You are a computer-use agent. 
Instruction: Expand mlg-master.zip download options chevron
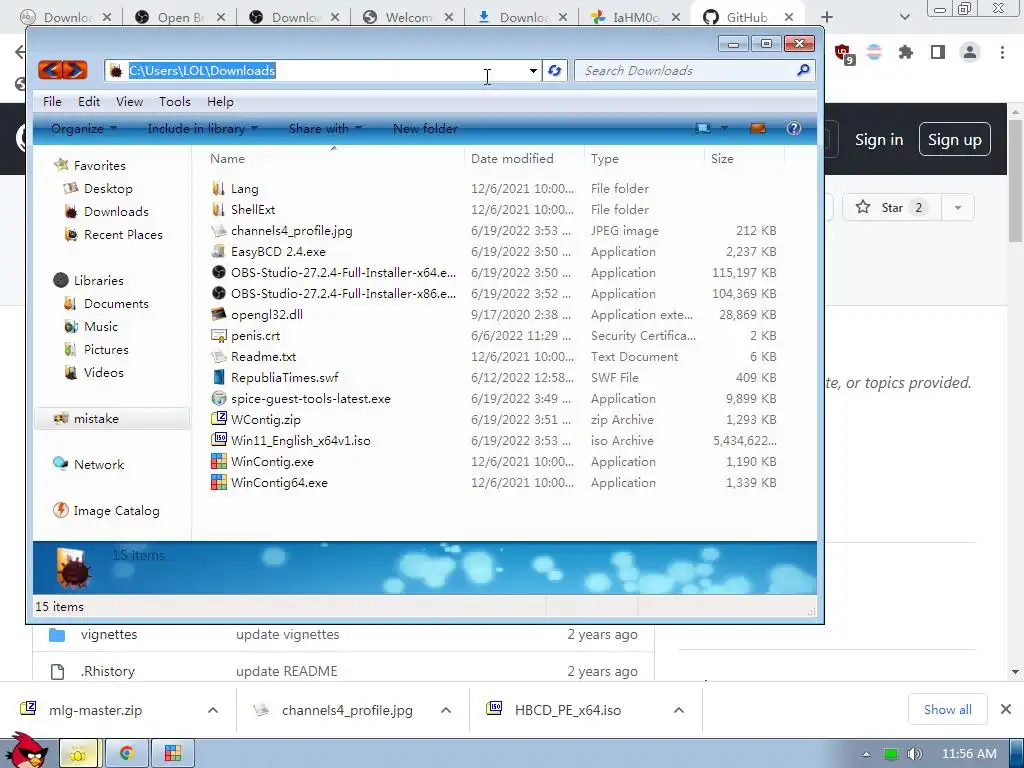213,710
